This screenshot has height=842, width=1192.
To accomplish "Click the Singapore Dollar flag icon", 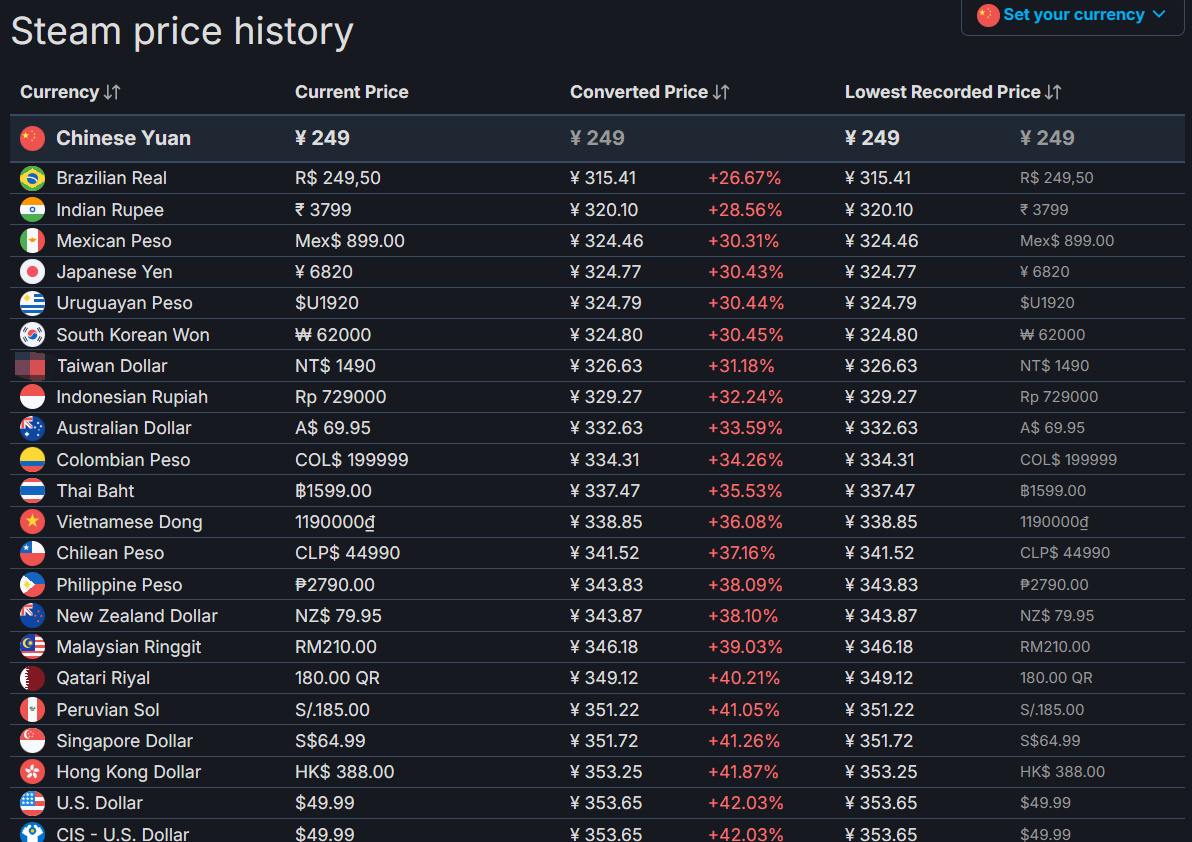I will tap(32, 741).
